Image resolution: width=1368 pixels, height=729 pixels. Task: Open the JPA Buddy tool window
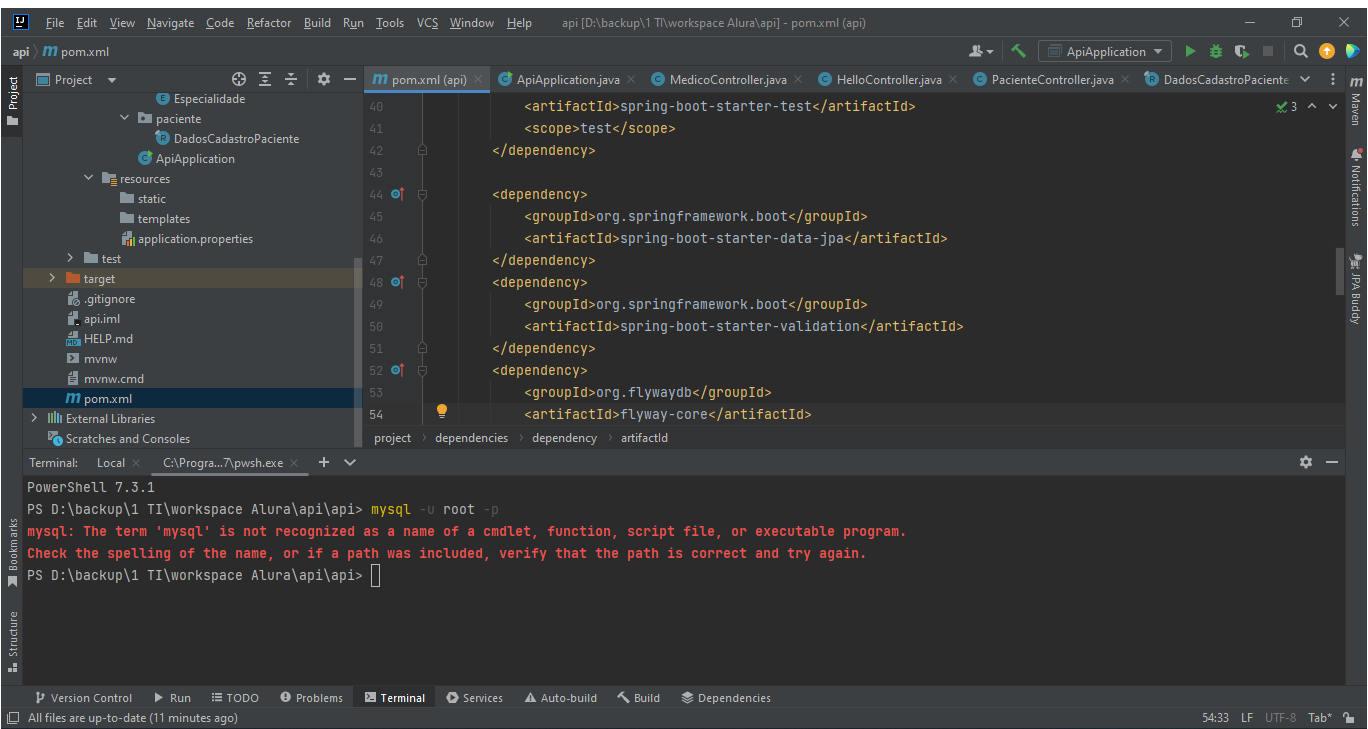click(1356, 290)
